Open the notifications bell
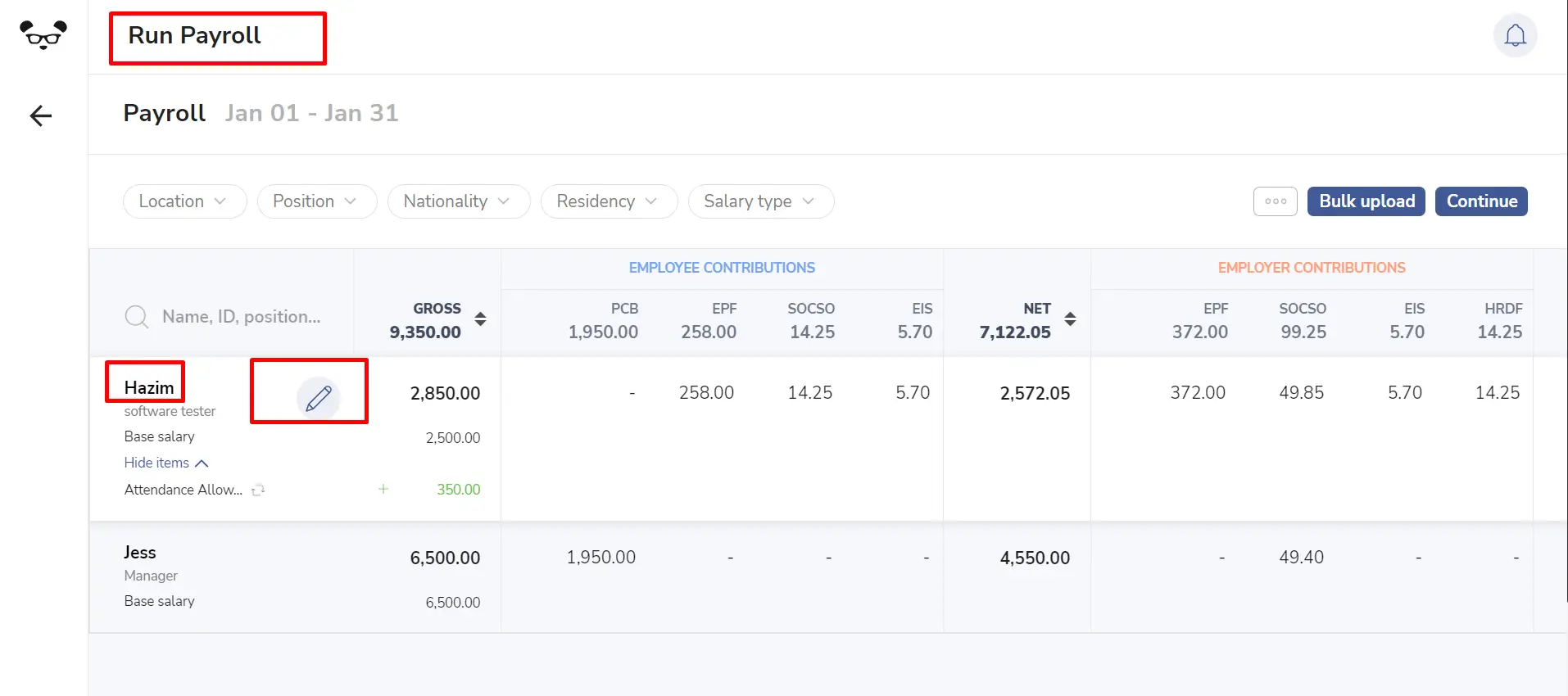The width and height of the screenshot is (1568, 696). point(1516,35)
